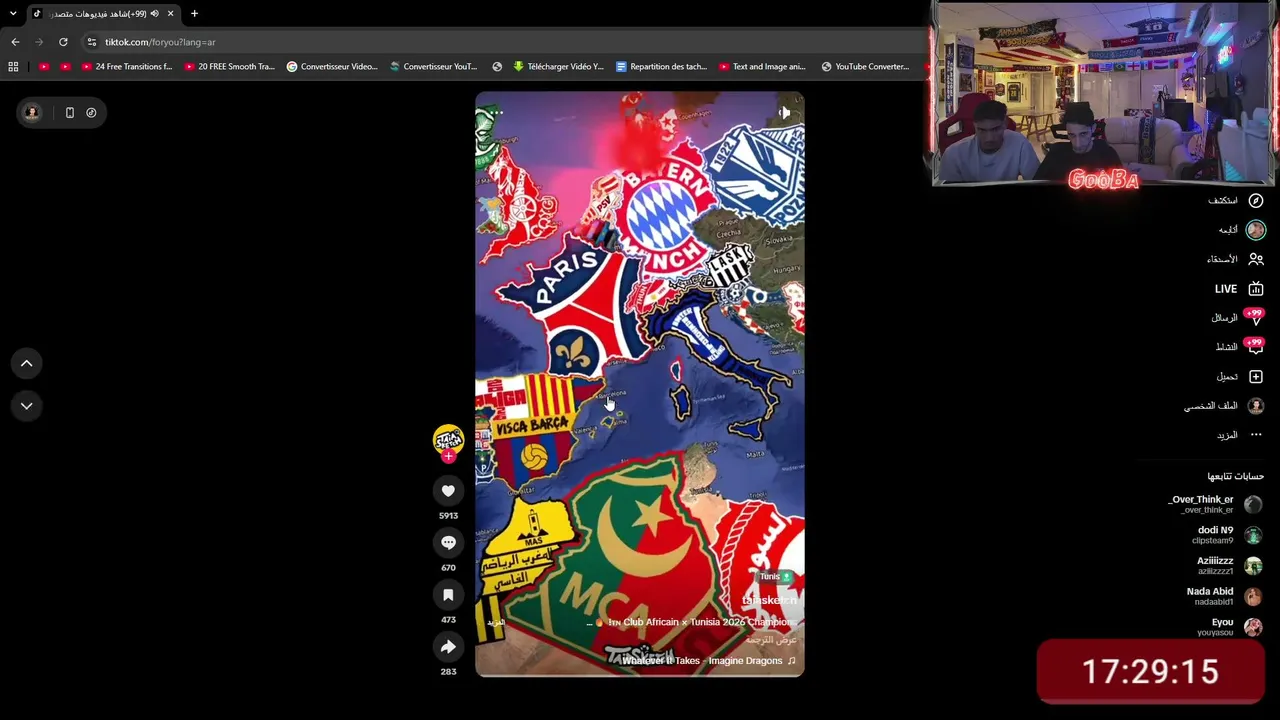Follow the creator with the plus badge
The width and height of the screenshot is (1280, 720).
point(448,456)
